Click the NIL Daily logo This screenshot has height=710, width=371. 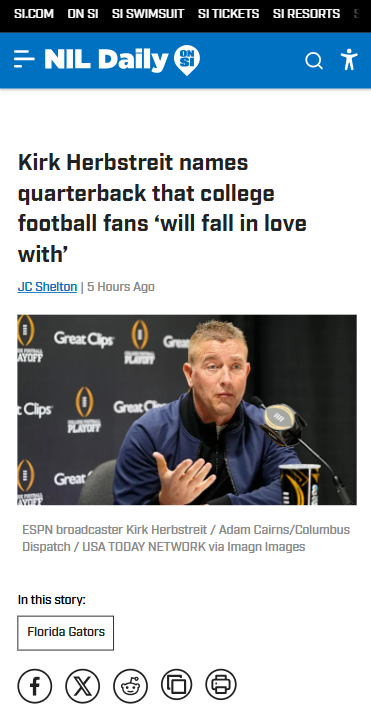pyautogui.click(x=106, y=60)
